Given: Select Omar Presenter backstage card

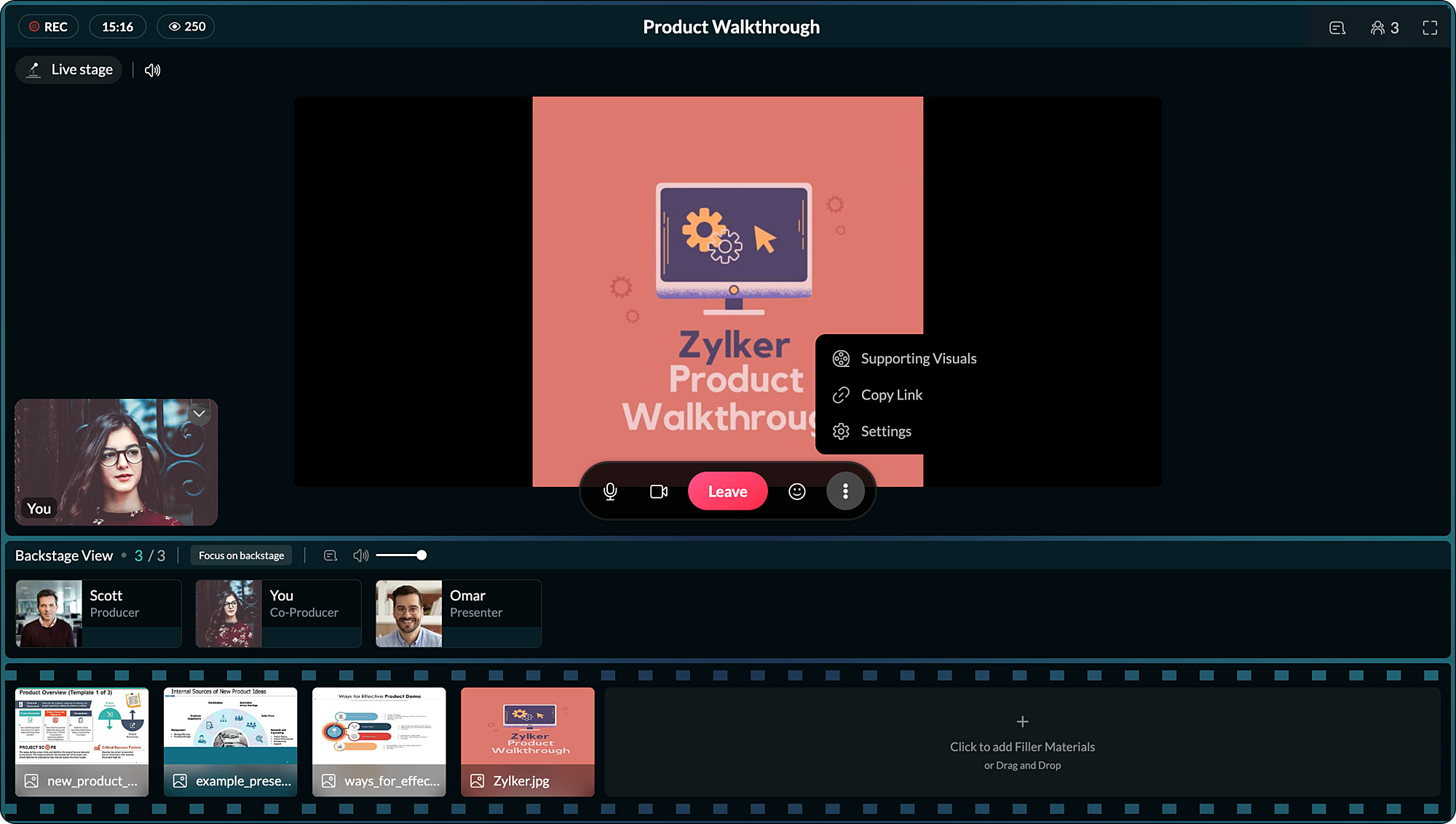Looking at the screenshot, I should click(x=459, y=614).
